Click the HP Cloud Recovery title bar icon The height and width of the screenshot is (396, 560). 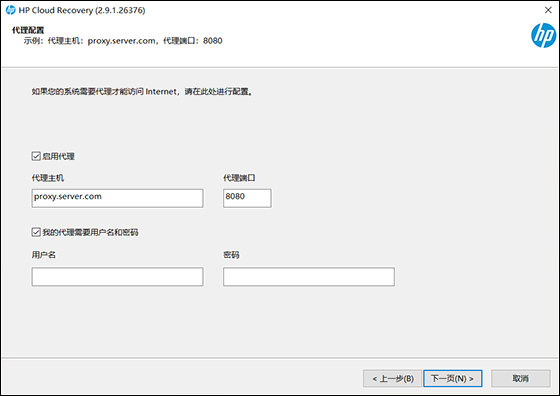coord(10,10)
